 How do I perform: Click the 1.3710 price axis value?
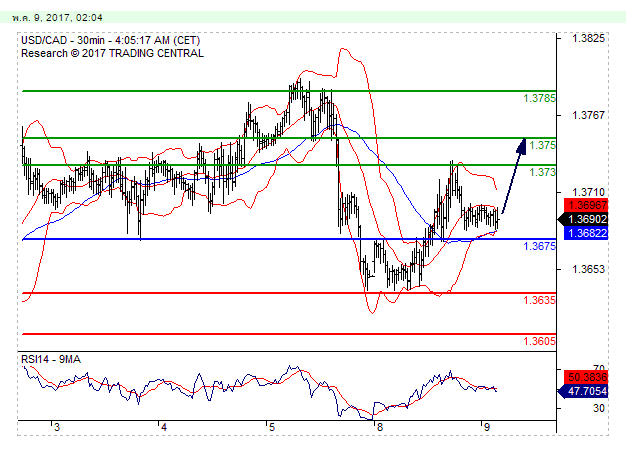click(588, 192)
